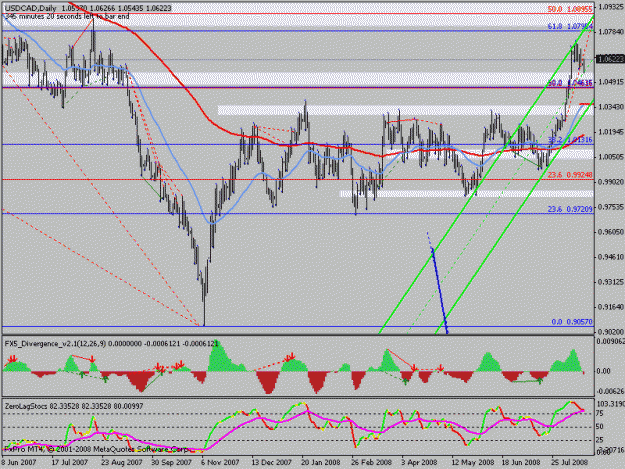Click the stochastic scale level 75

pyautogui.click(x=599, y=414)
